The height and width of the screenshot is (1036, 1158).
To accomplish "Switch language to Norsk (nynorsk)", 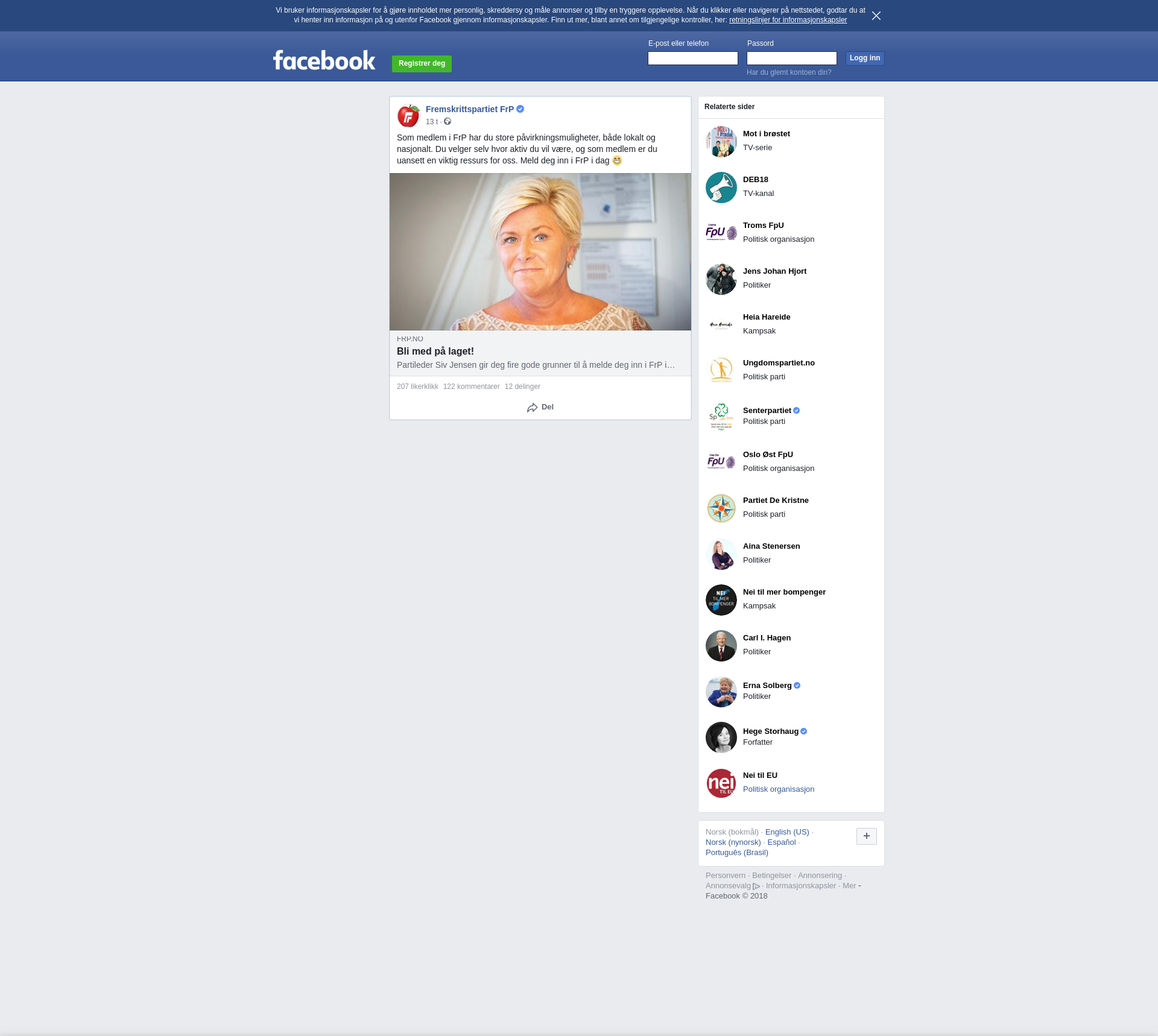I will pyautogui.click(x=733, y=842).
